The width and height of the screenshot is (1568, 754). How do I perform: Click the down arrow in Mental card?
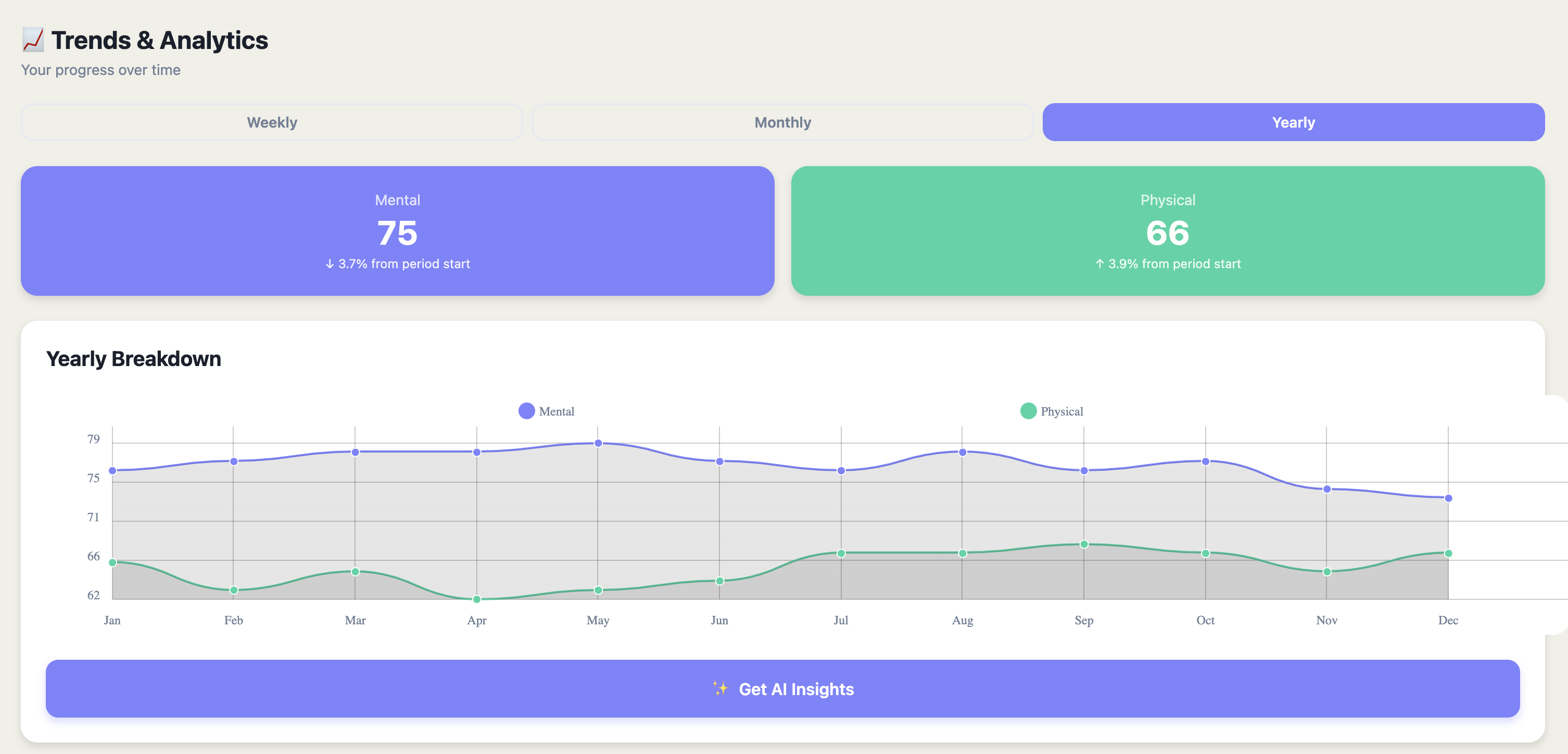click(x=330, y=263)
